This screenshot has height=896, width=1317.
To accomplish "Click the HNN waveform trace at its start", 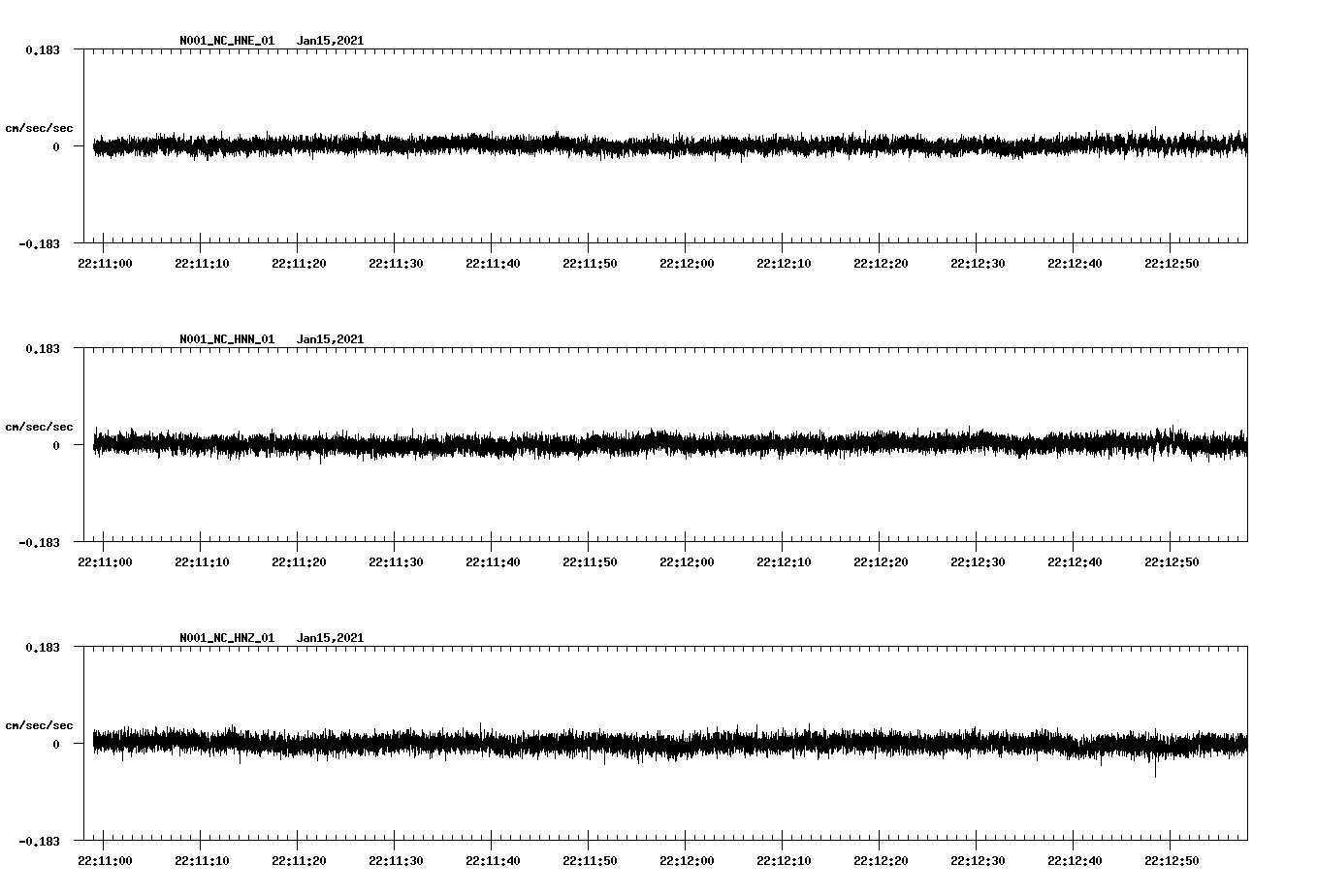I will [x=97, y=443].
